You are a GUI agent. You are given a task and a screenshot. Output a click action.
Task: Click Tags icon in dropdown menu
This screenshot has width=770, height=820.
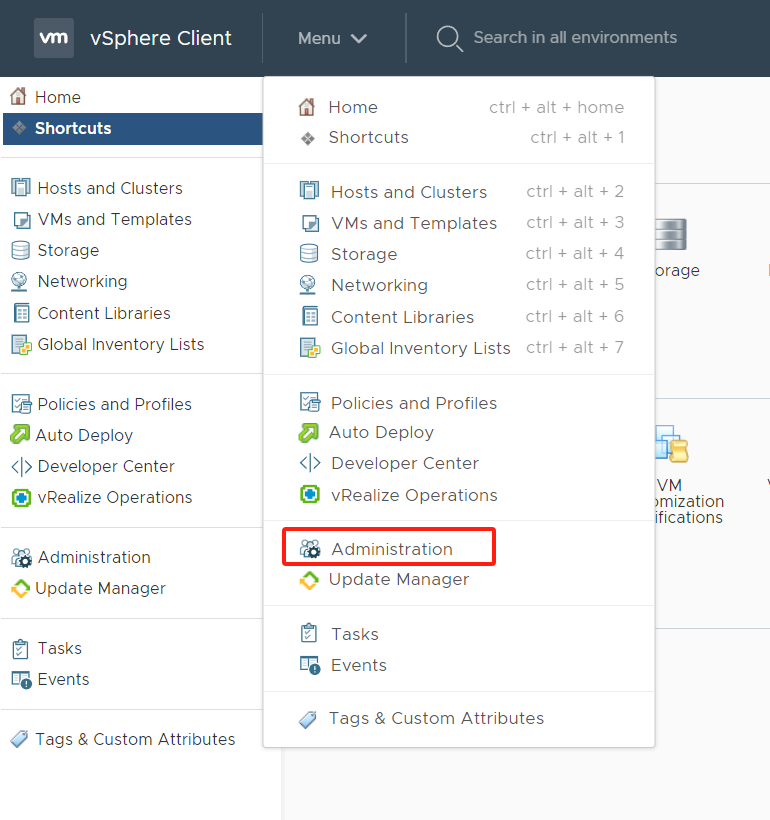coord(308,719)
